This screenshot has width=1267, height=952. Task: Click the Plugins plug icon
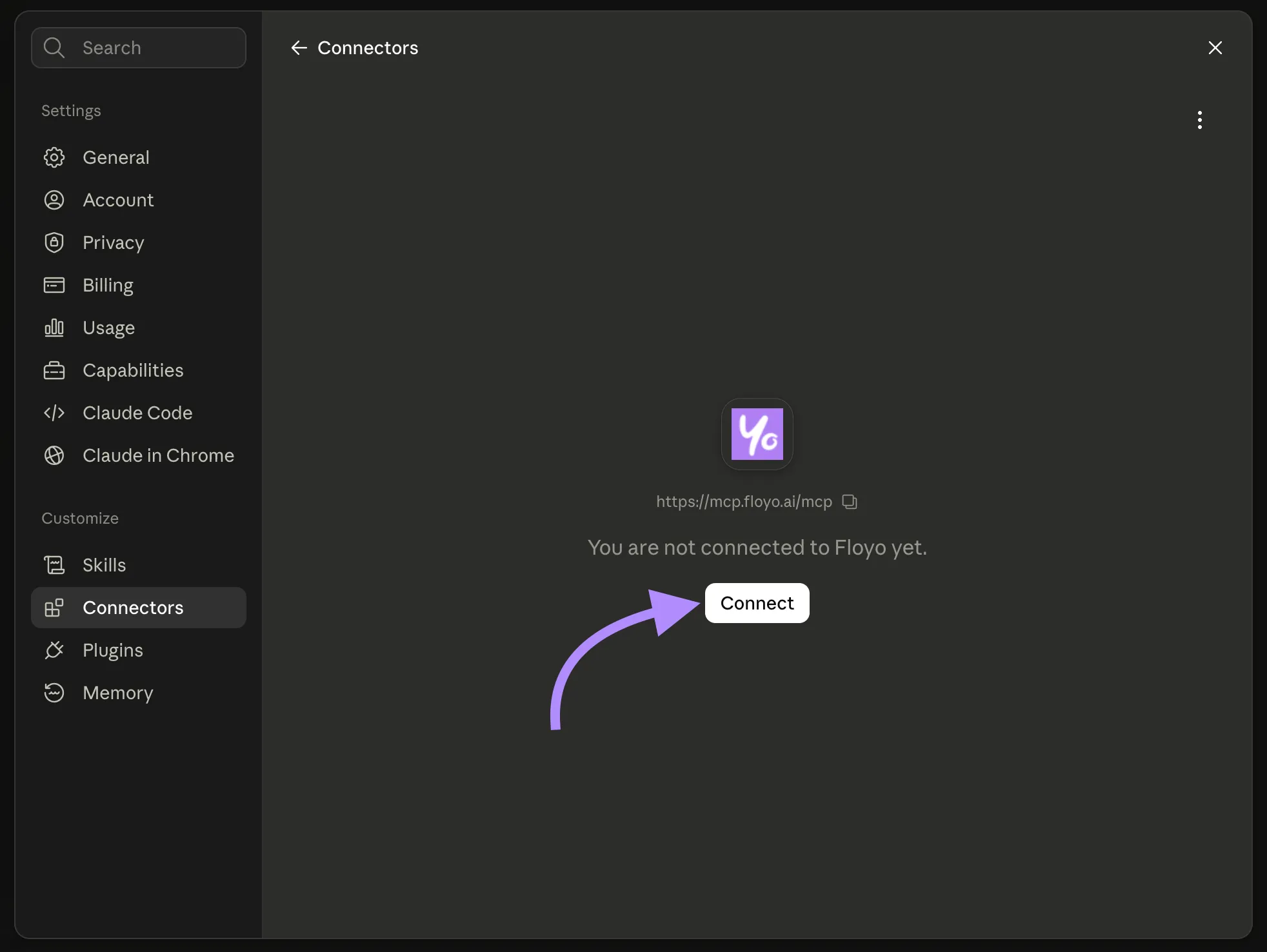tap(54, 650)
